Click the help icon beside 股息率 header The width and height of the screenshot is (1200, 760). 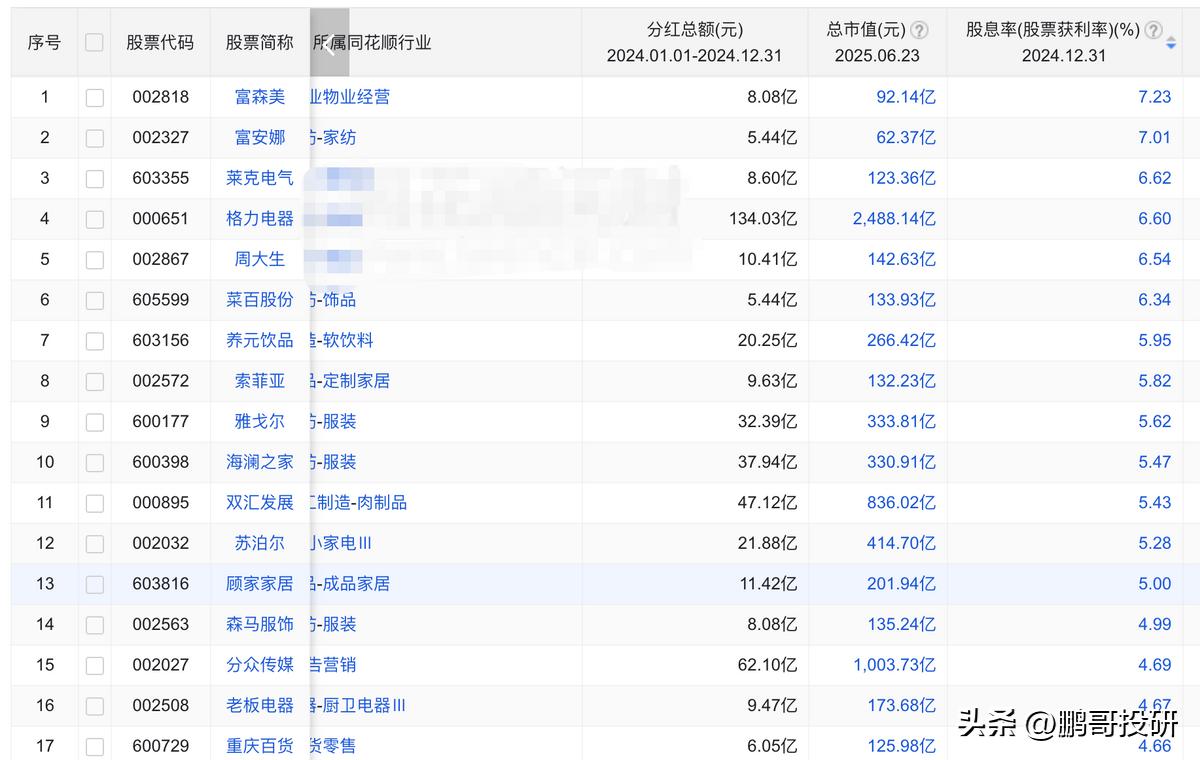1153,30
